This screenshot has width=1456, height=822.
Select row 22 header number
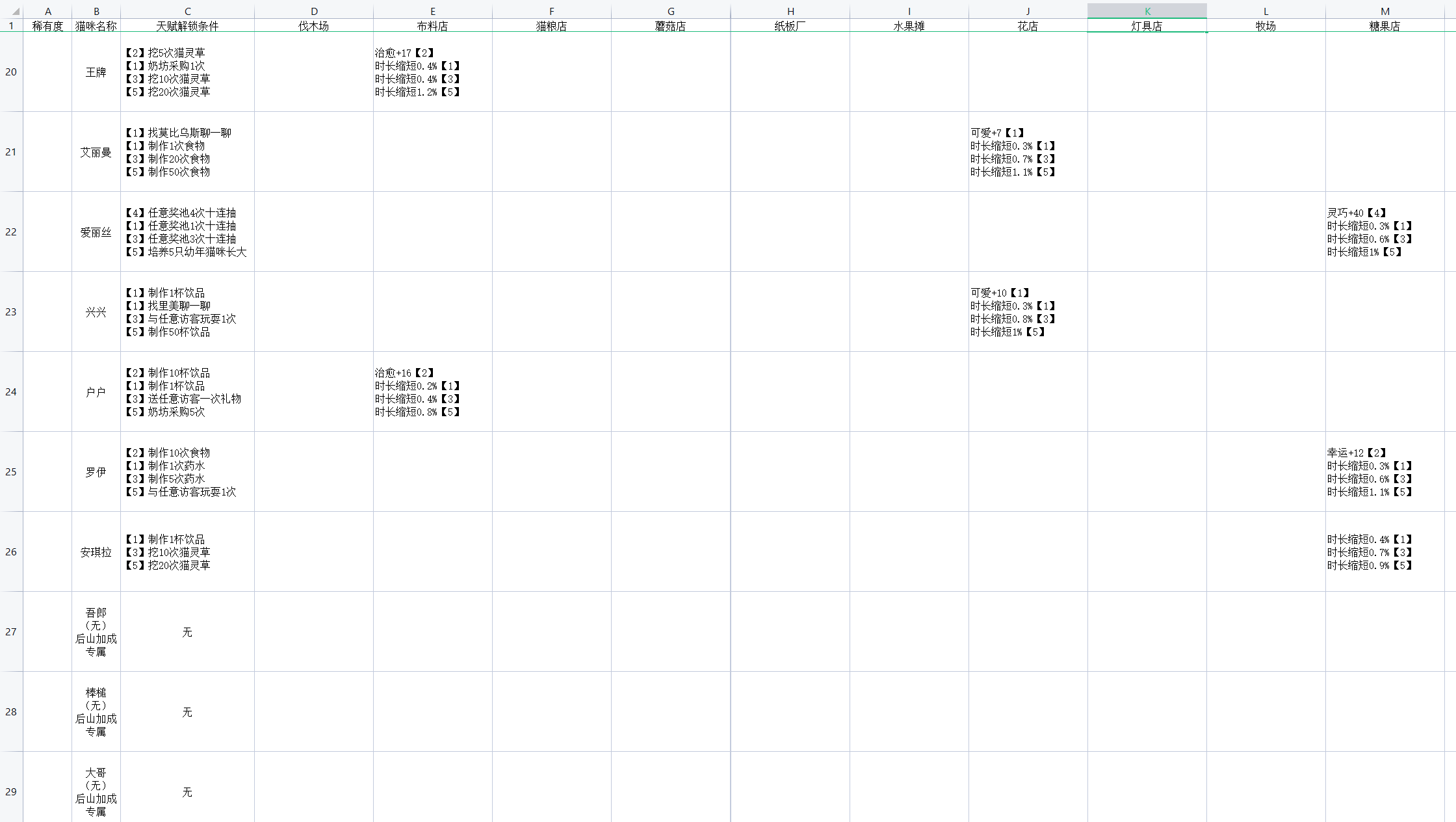[11, 232]
